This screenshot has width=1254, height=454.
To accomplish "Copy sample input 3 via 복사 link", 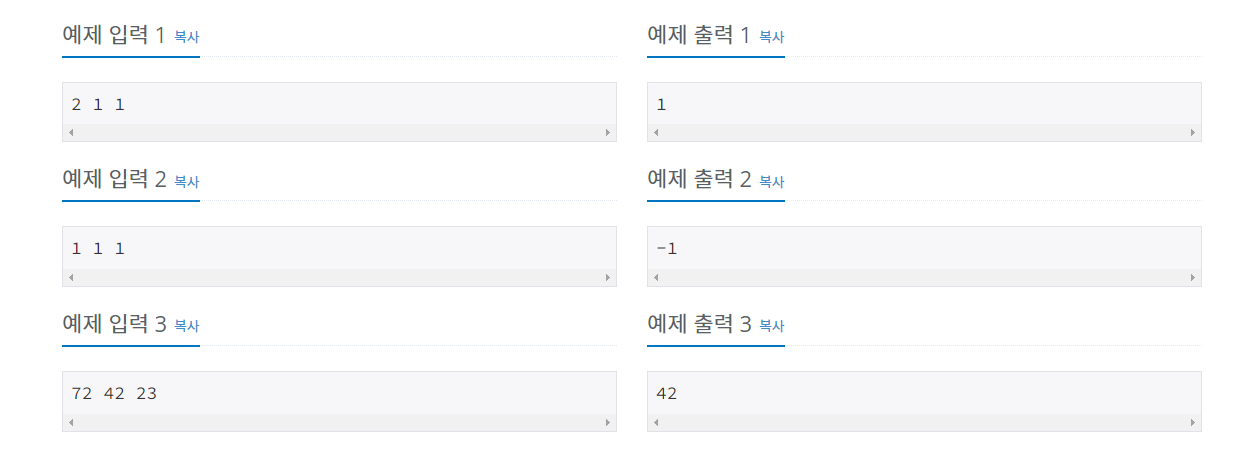I will tap(187, 326).
